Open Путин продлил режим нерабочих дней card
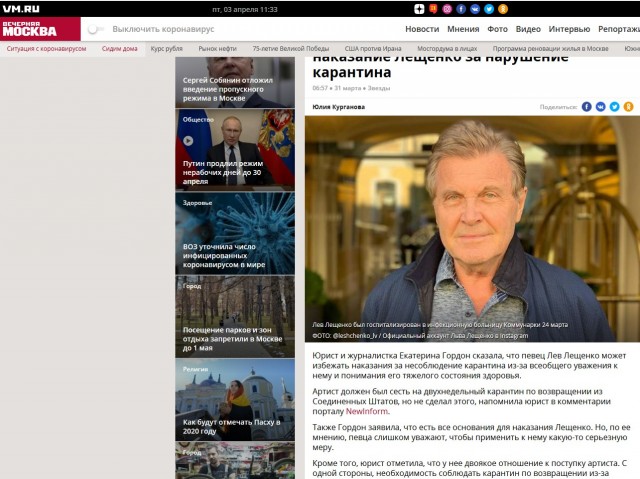This screenshot has height=479, width=640. pos(235,150)
